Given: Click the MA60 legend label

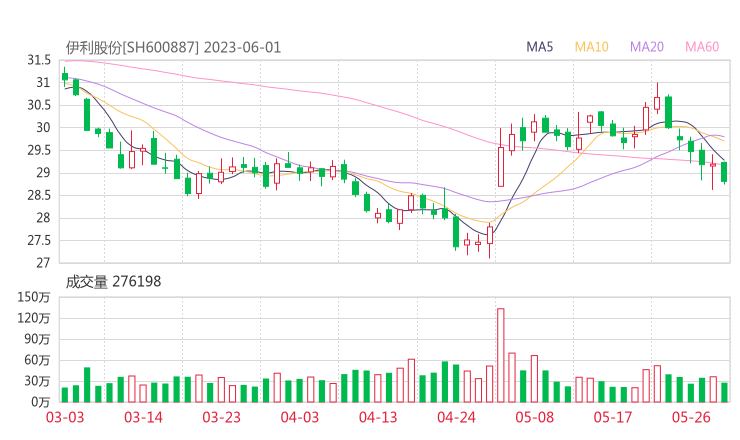Looking at the screenshot, I should (702, 47).
